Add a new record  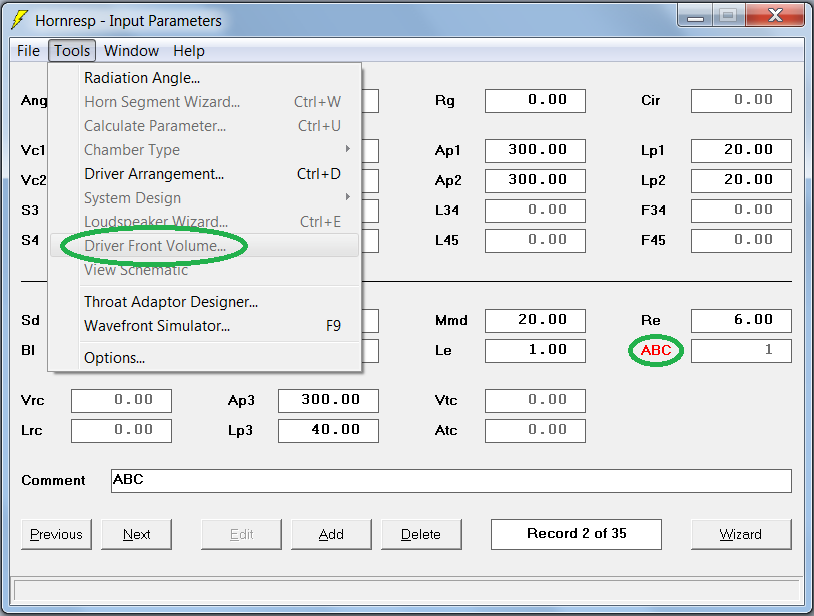click(x=331, y=534)
